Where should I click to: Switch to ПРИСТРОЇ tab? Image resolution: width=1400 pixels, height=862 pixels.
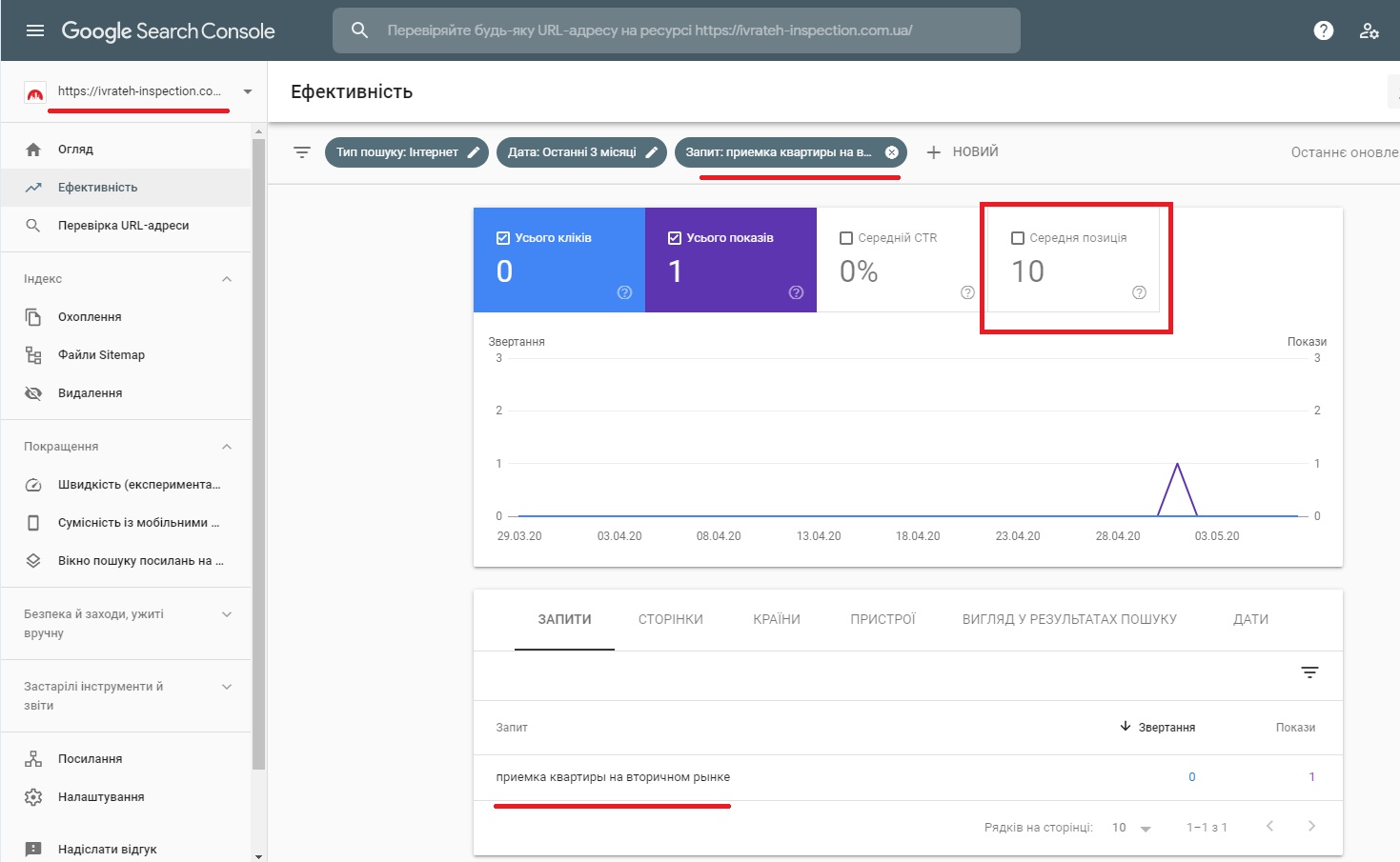(883, 619)
